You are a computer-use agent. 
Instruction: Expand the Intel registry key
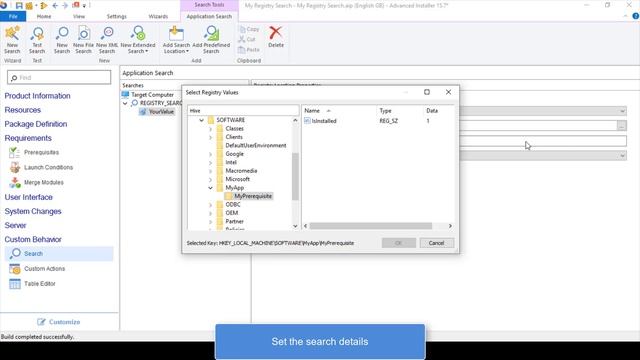211,162
